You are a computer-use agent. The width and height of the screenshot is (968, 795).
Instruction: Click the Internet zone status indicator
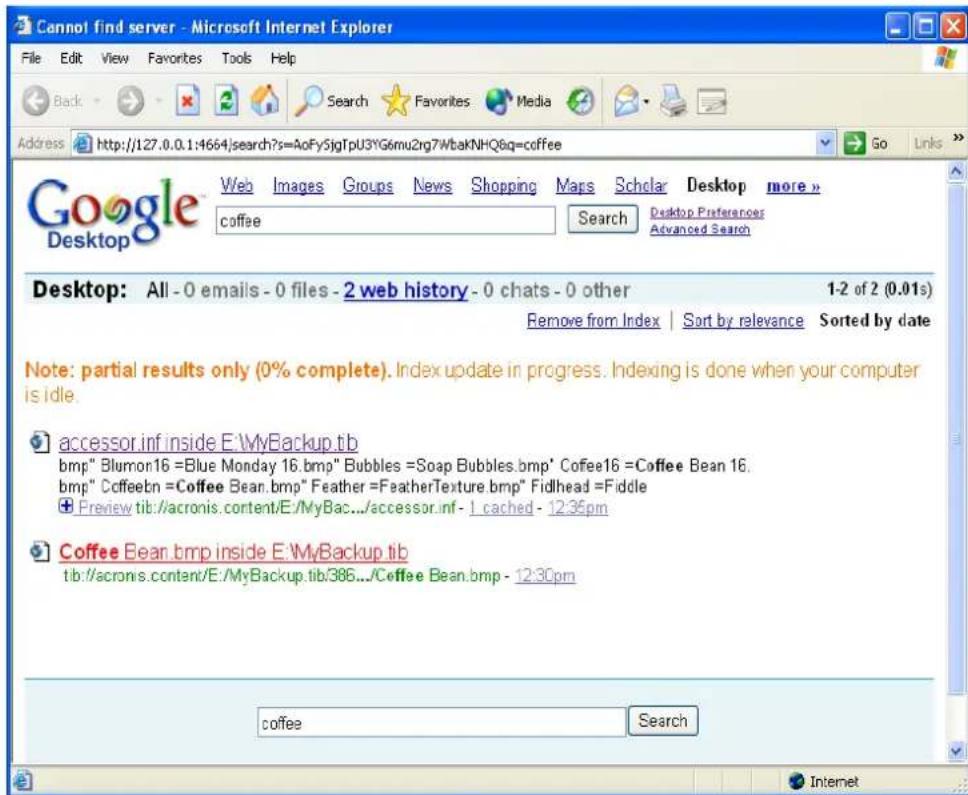(824, 781)
